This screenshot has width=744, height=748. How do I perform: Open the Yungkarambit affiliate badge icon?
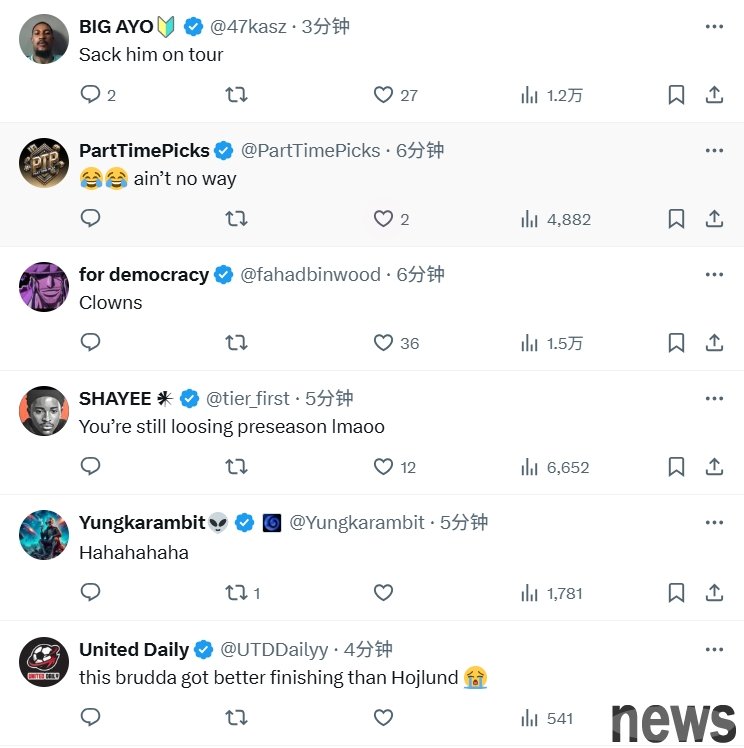click(272, 523)
